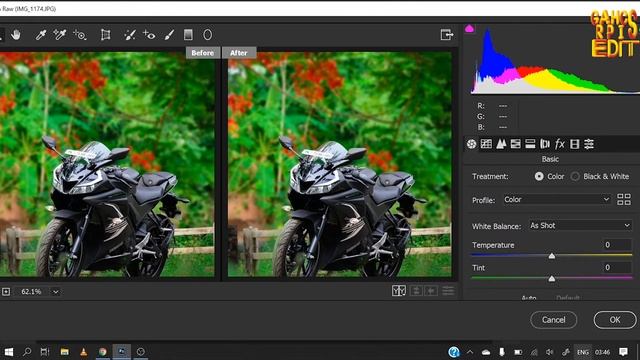Toggle histogram shadow clipping warning
The height and width of the screenshot is (360, 640).
click(469, 29)
